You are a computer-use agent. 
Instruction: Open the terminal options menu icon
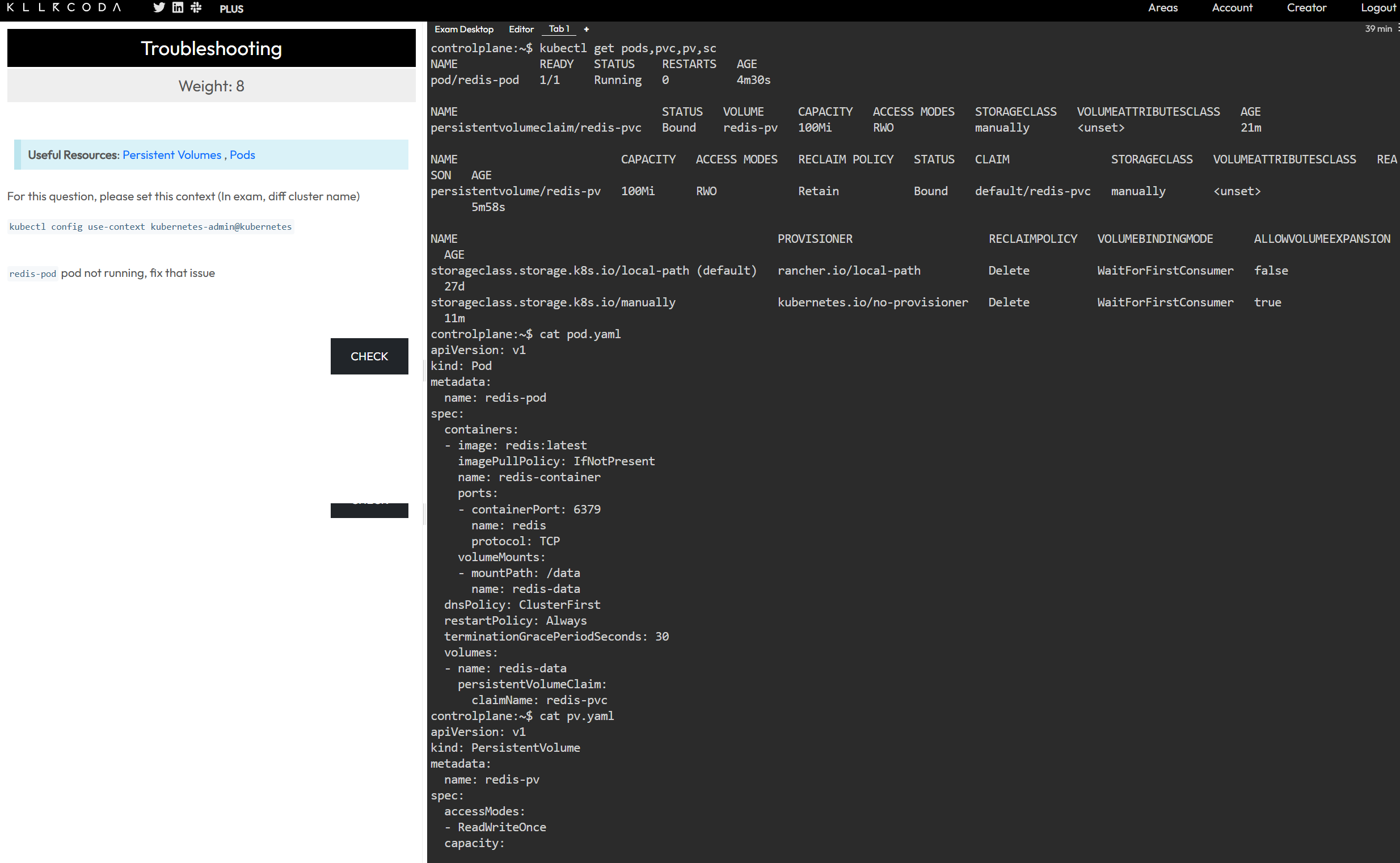[1398, 28]
